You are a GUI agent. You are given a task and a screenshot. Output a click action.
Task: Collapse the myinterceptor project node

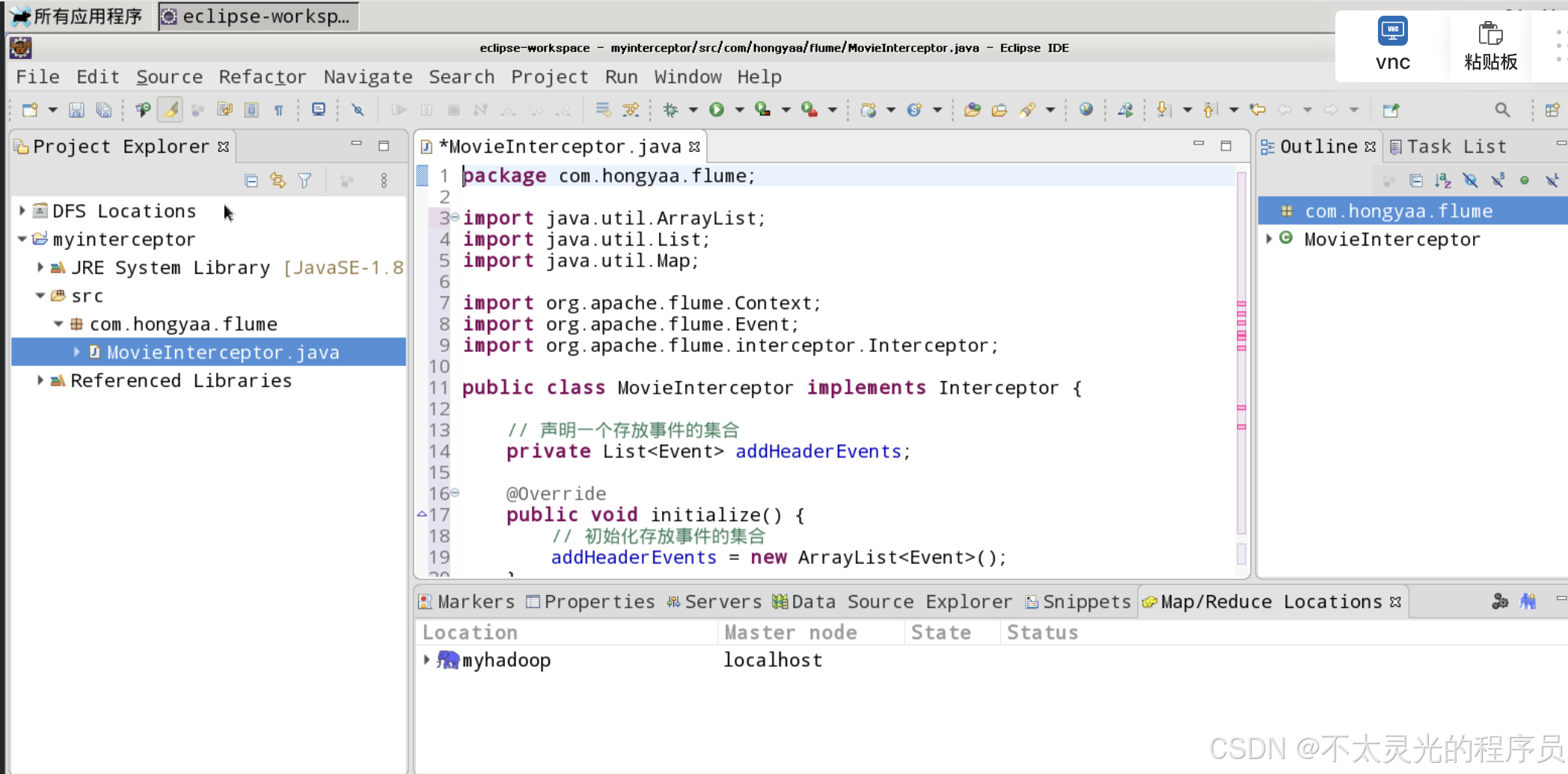[x=22, y=240]
